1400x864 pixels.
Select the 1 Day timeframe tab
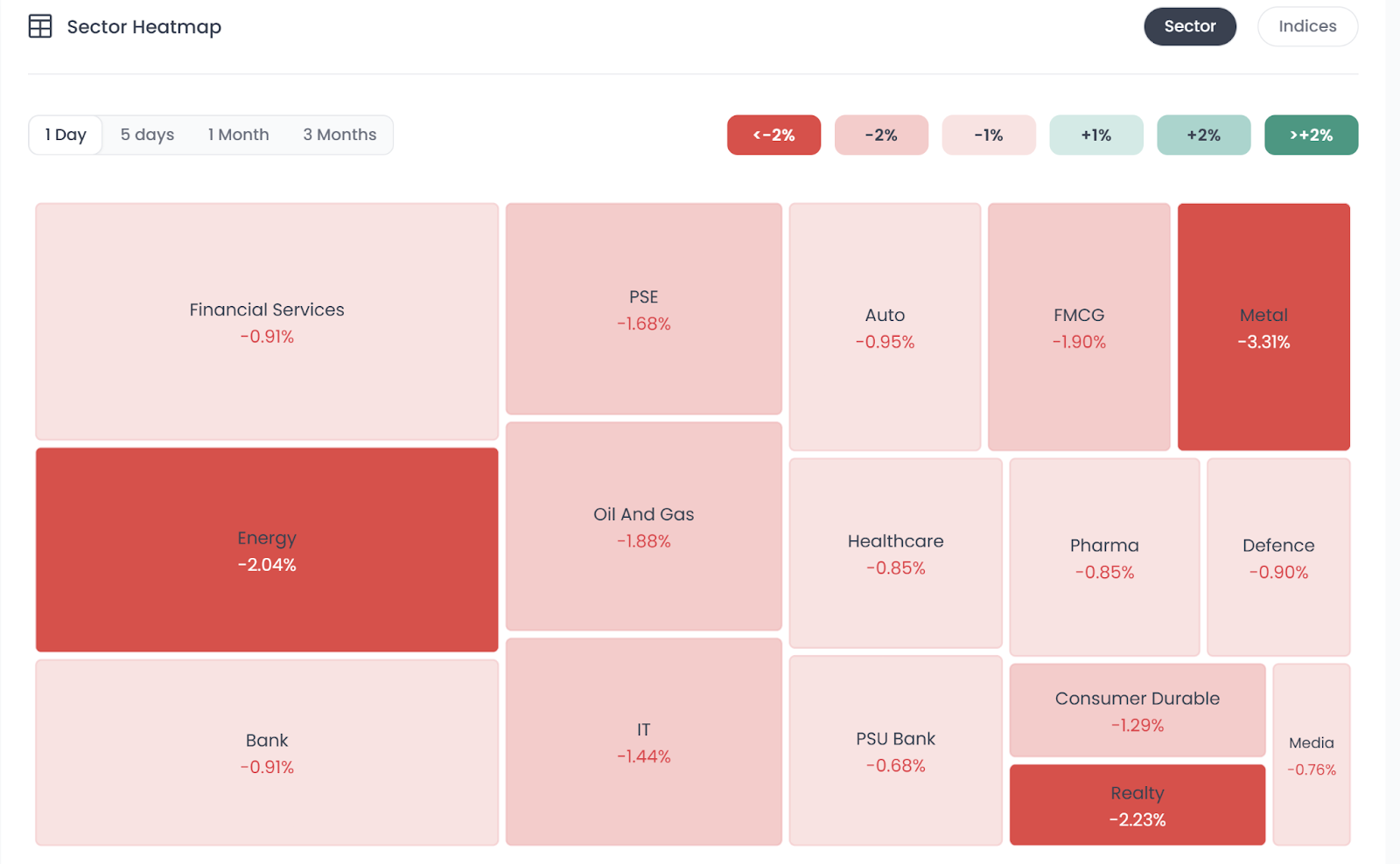66,135
